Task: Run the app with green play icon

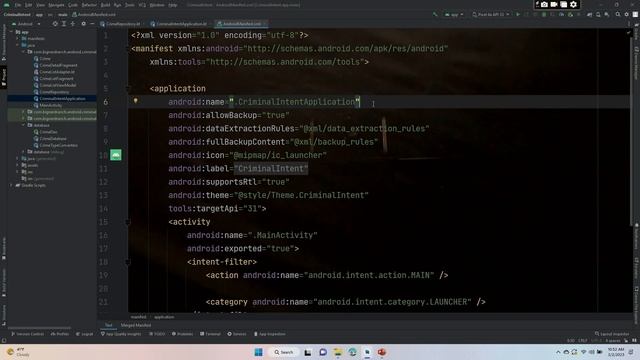Action: coord(518,14)
